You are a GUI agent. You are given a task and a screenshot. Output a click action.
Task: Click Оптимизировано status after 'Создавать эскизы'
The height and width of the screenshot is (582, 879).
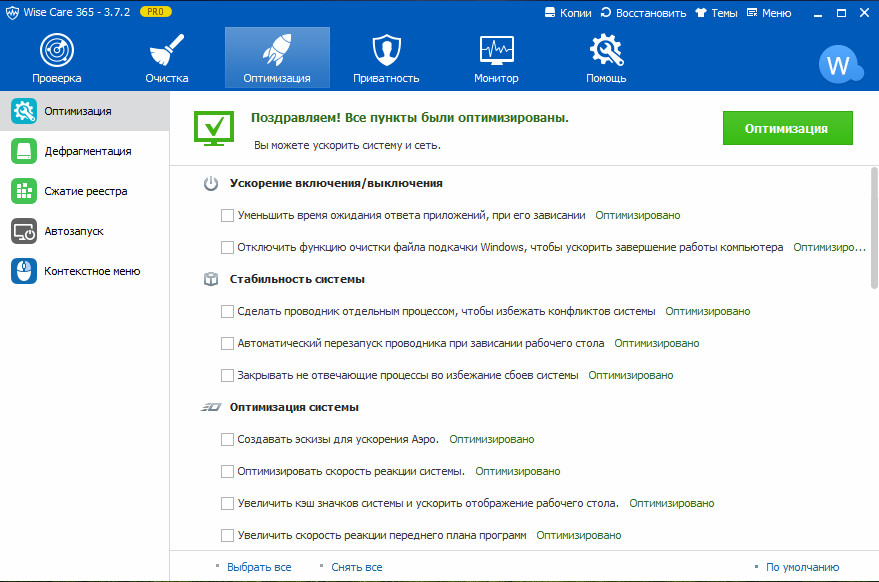(492, 439)
